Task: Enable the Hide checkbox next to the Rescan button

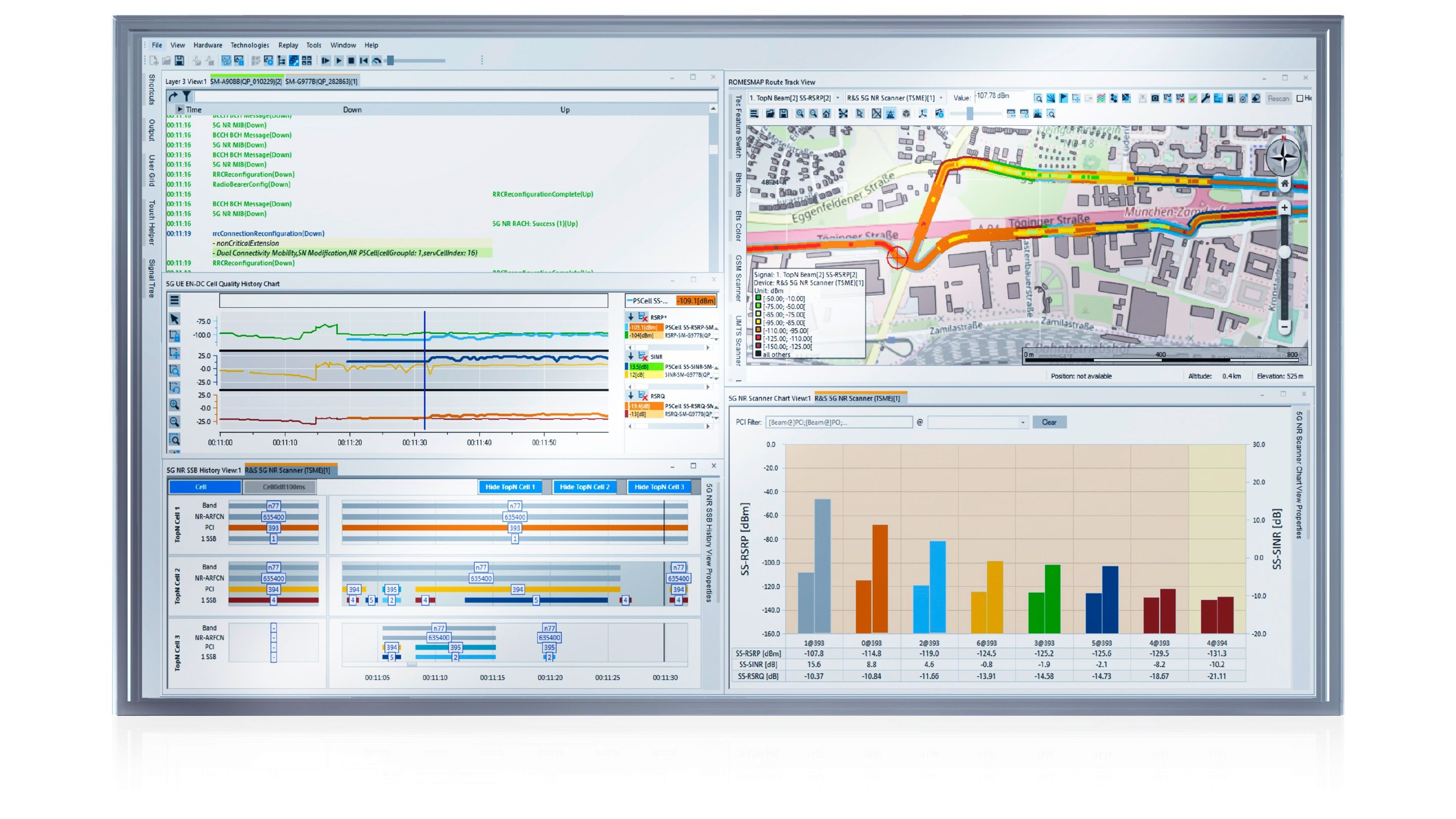Action: tap(1300, 99)
